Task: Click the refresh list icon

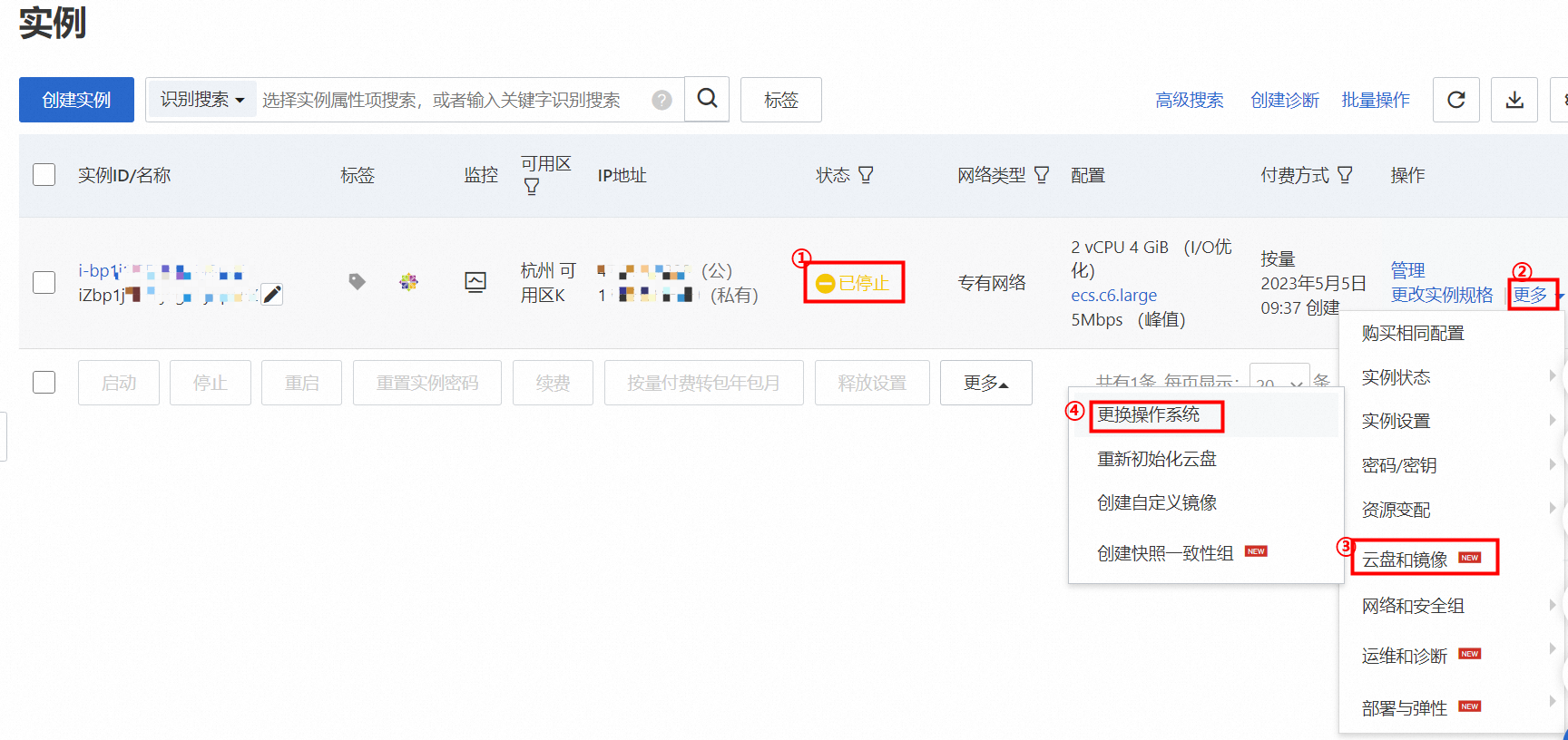Action: (1455, 100)
